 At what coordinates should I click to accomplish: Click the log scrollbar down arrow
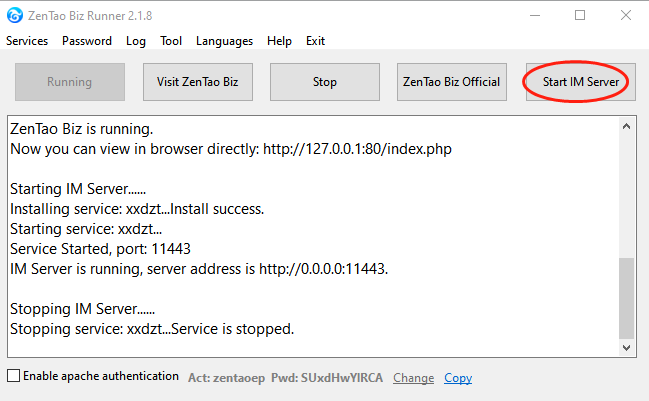(x=627, y=347)
